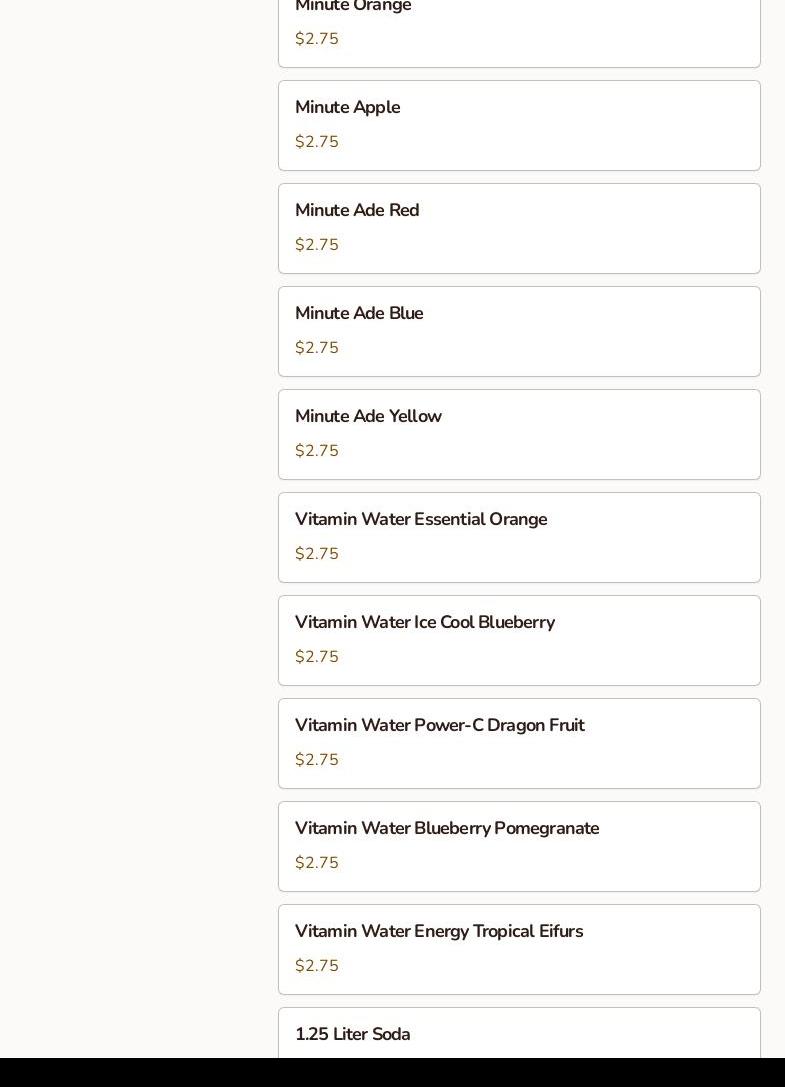Viewport: 785px width, 1087px height.
Task: Click the Blueberry Pomegranate $2.75 price
Action: (x=317, y=863)
